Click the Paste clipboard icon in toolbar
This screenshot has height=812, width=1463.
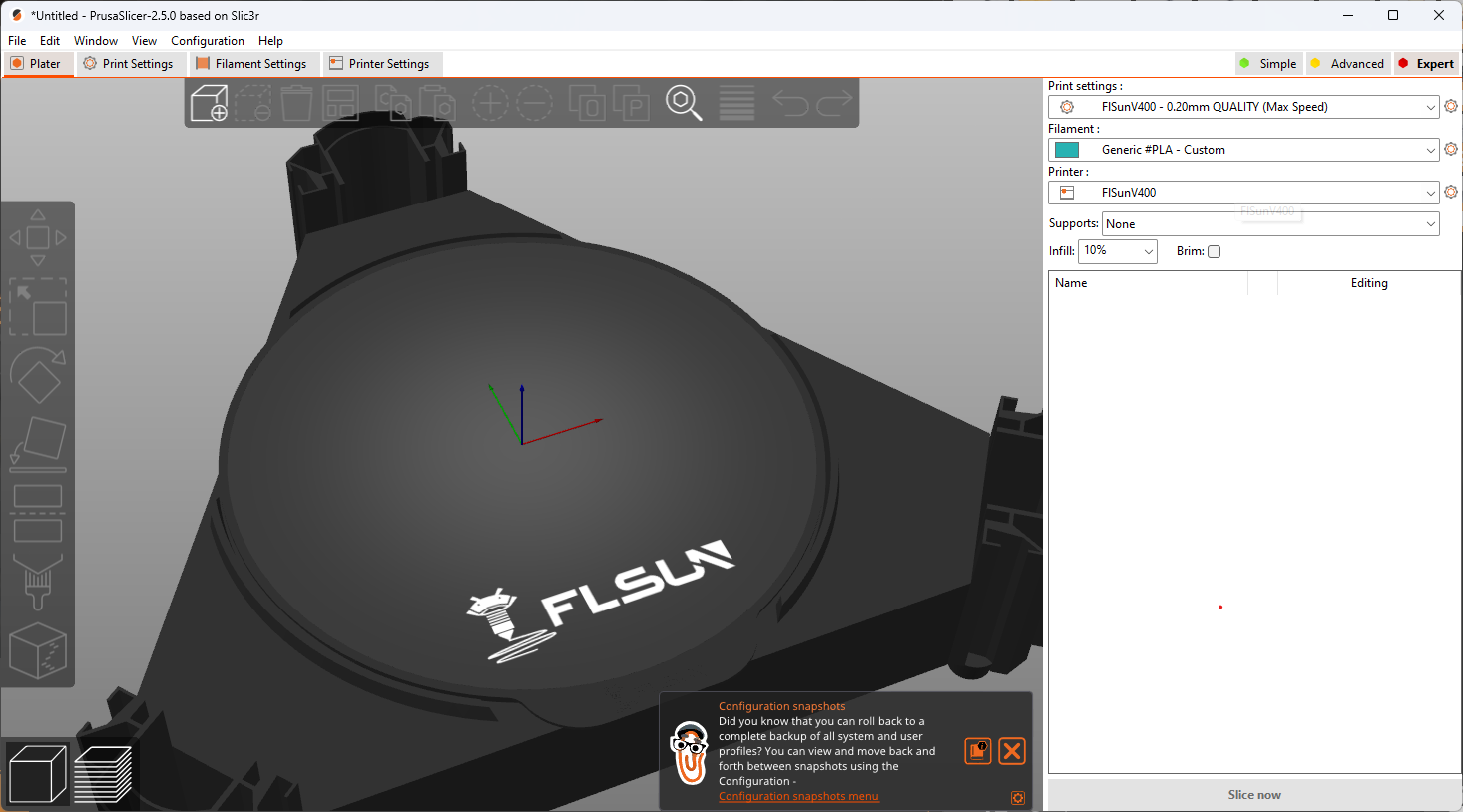tap(437, 103)
